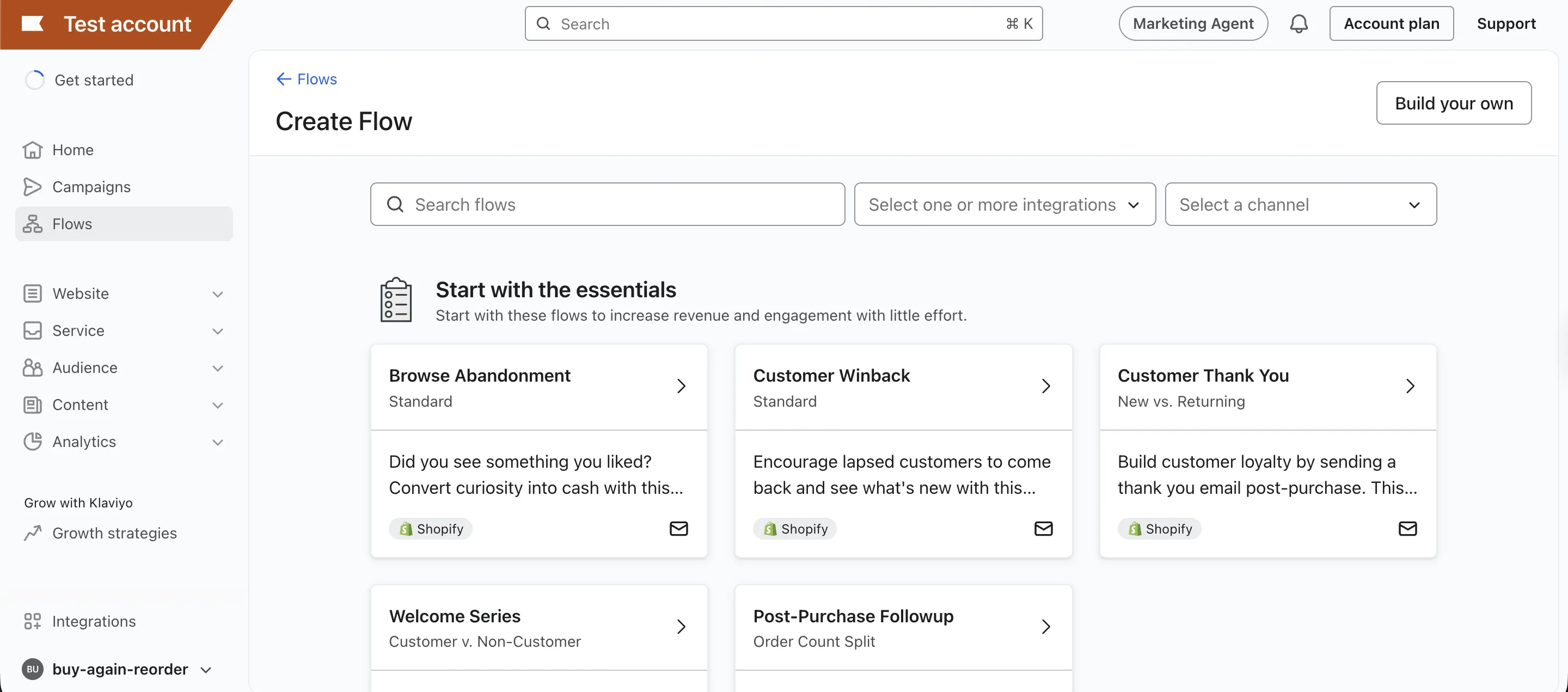
Task: Click the Audience menu label
Action: [84, 368]
